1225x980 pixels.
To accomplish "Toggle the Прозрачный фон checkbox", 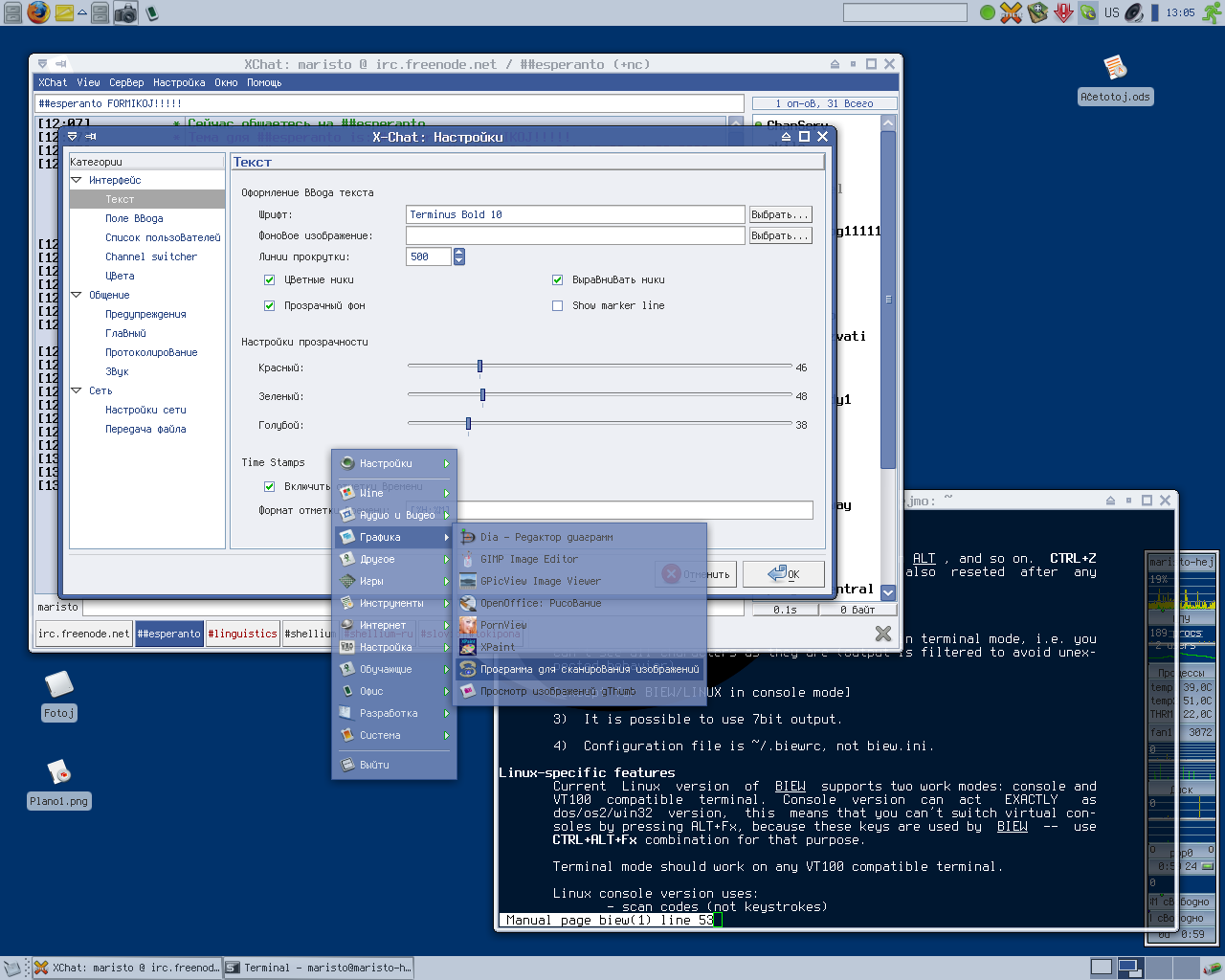I will pos(270,305).
